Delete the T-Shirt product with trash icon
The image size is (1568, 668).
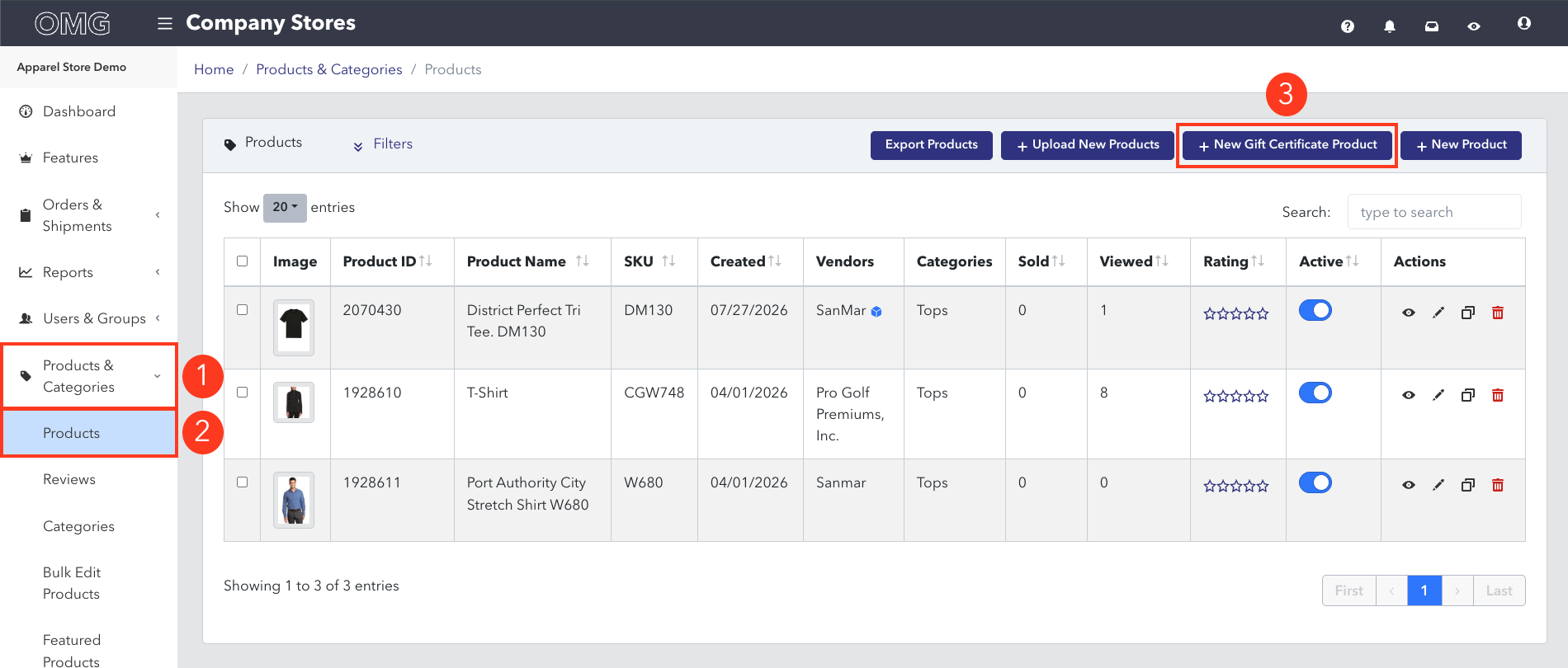point(1498,395)
